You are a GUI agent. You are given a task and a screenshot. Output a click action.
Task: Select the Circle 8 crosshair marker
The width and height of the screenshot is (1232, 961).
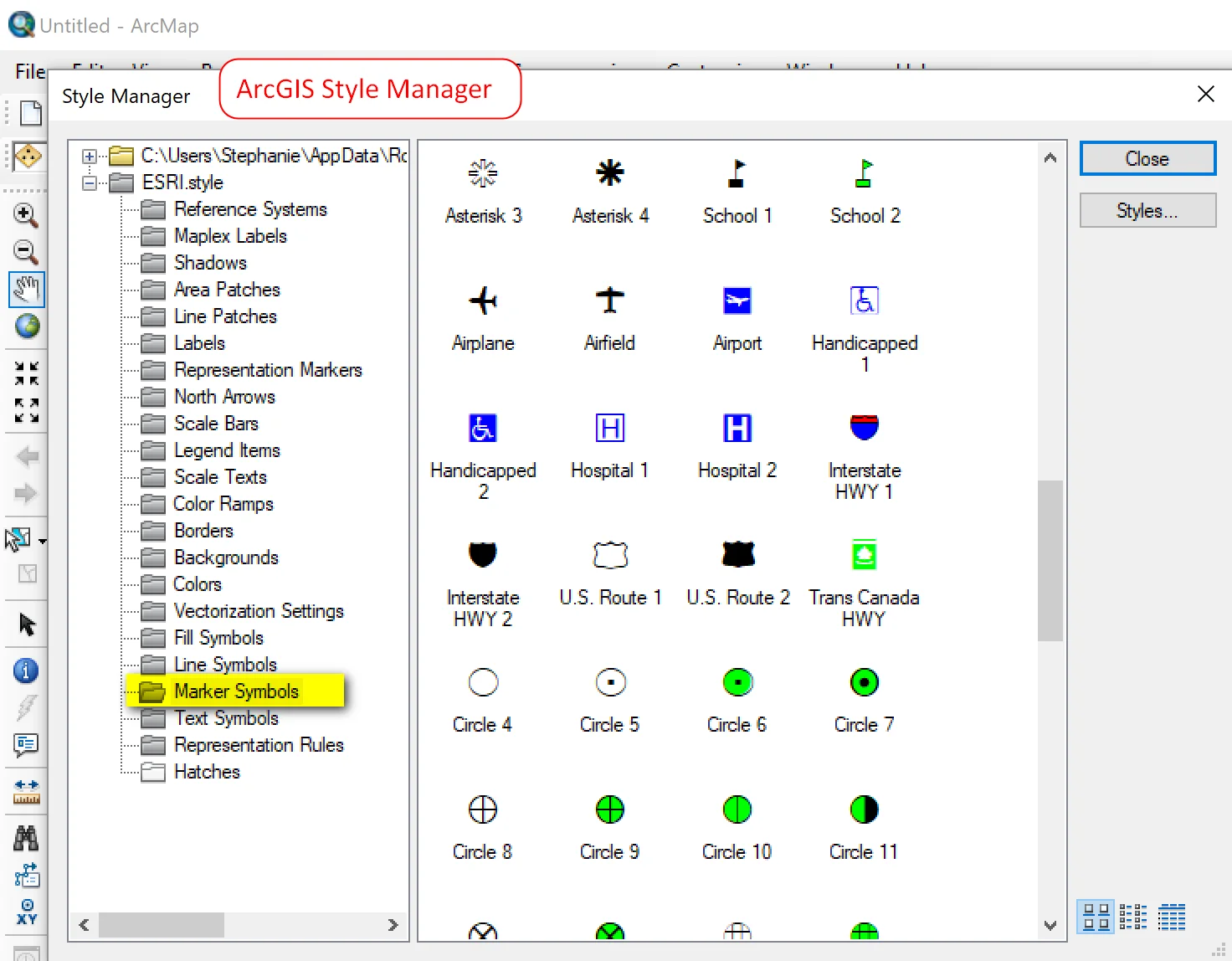[x=483, y=809]
